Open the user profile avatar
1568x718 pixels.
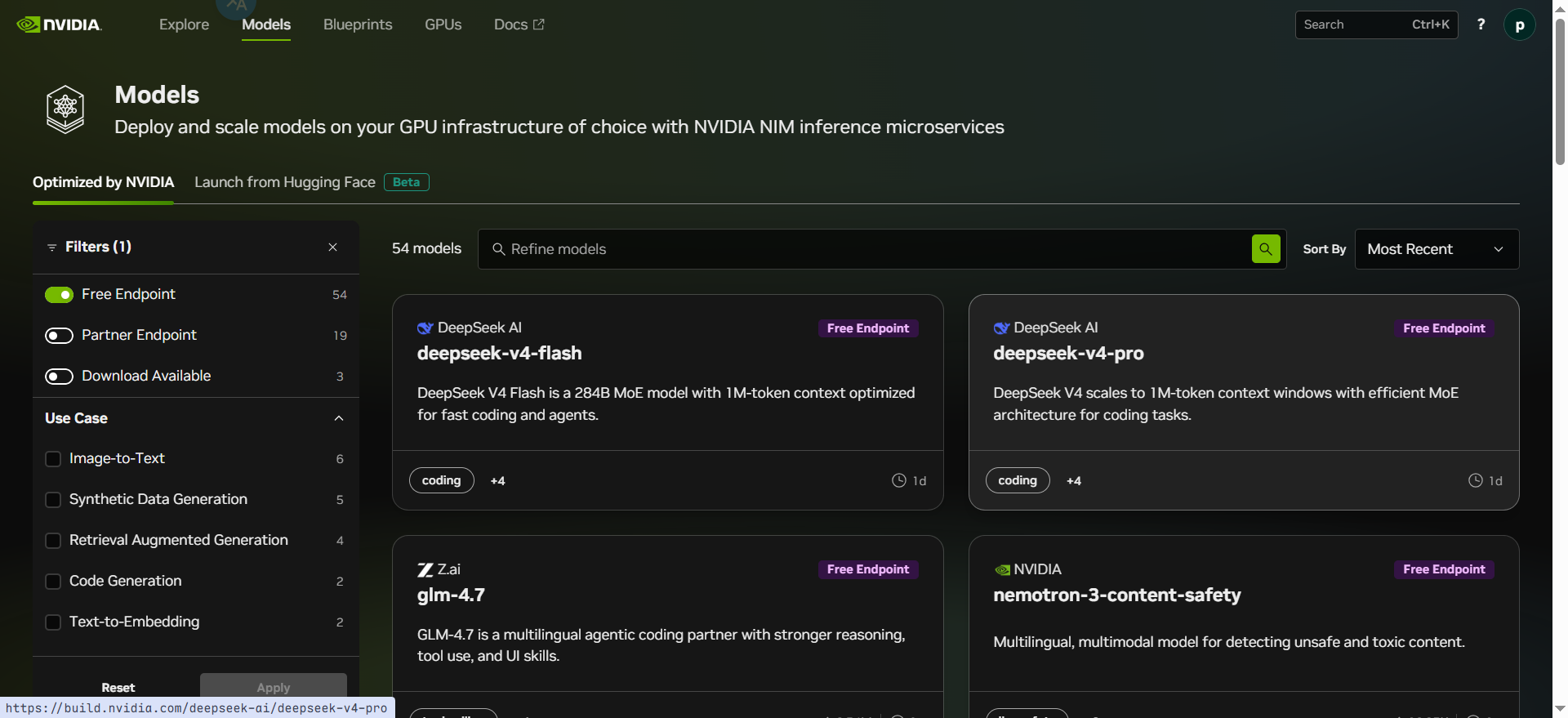click(x=1519, y=25)
